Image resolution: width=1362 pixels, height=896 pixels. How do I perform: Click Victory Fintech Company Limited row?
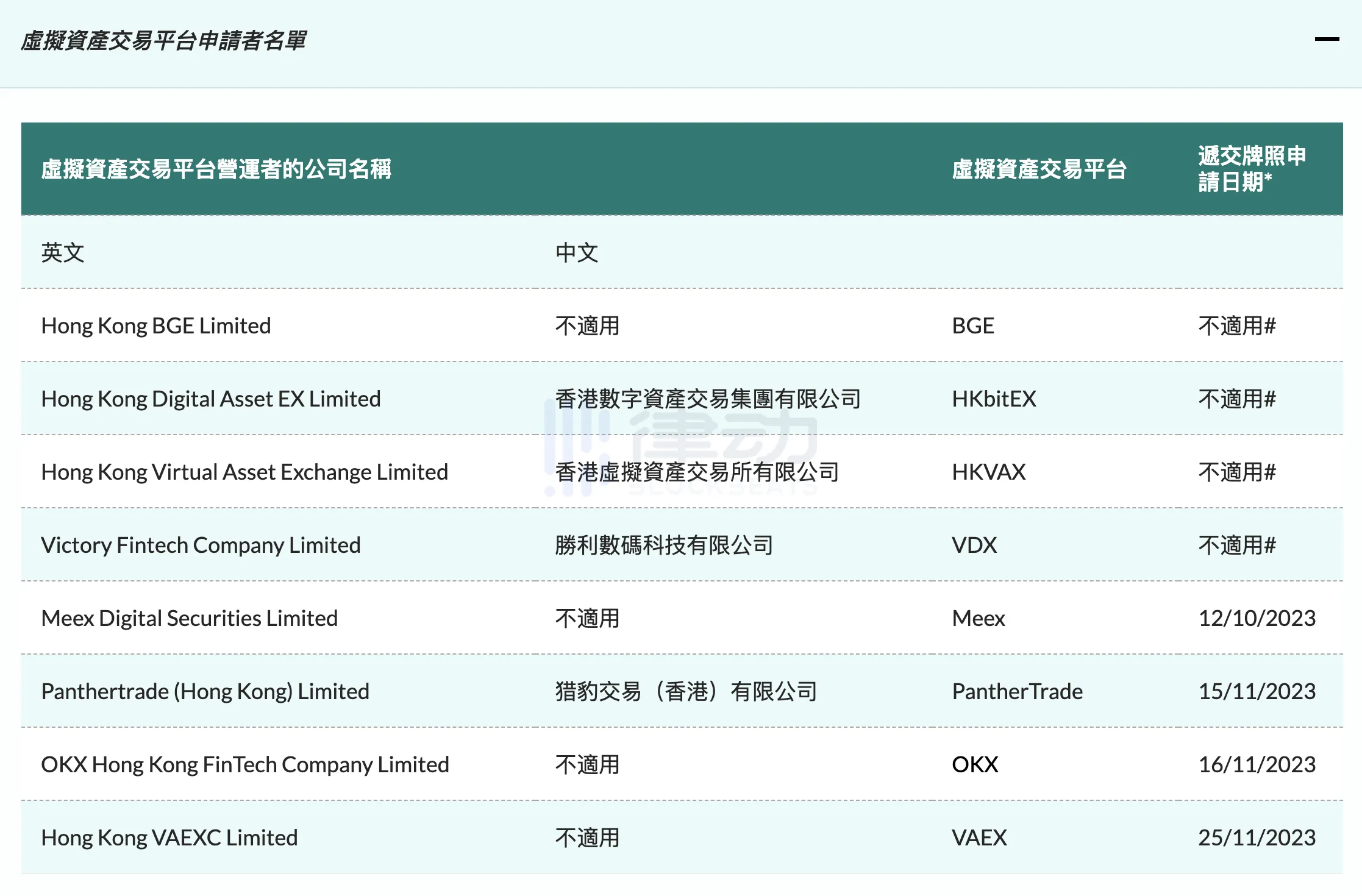pos(201,546)
